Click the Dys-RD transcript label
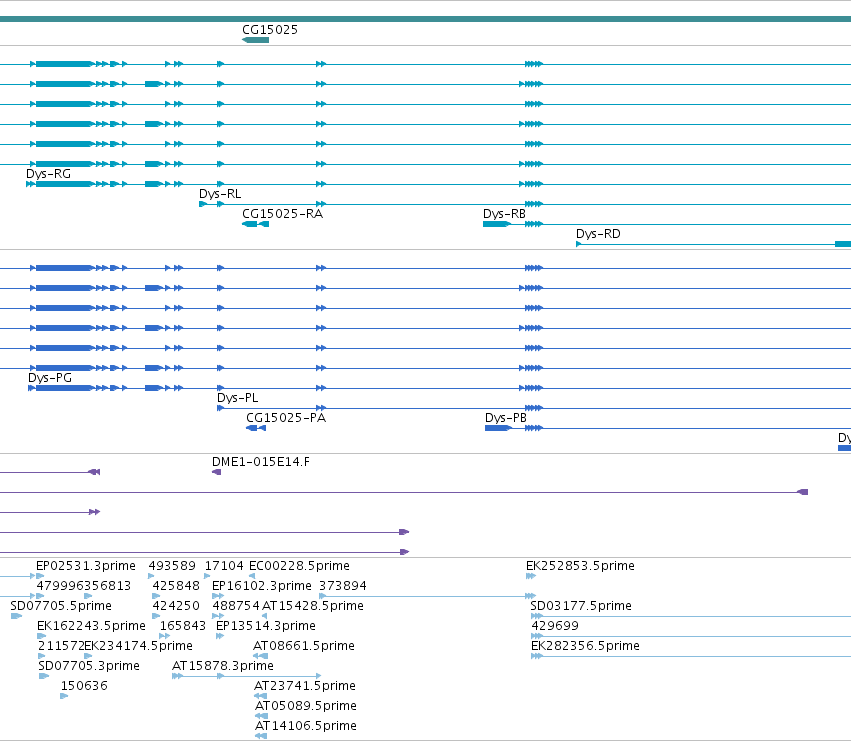 click(598, 234)
